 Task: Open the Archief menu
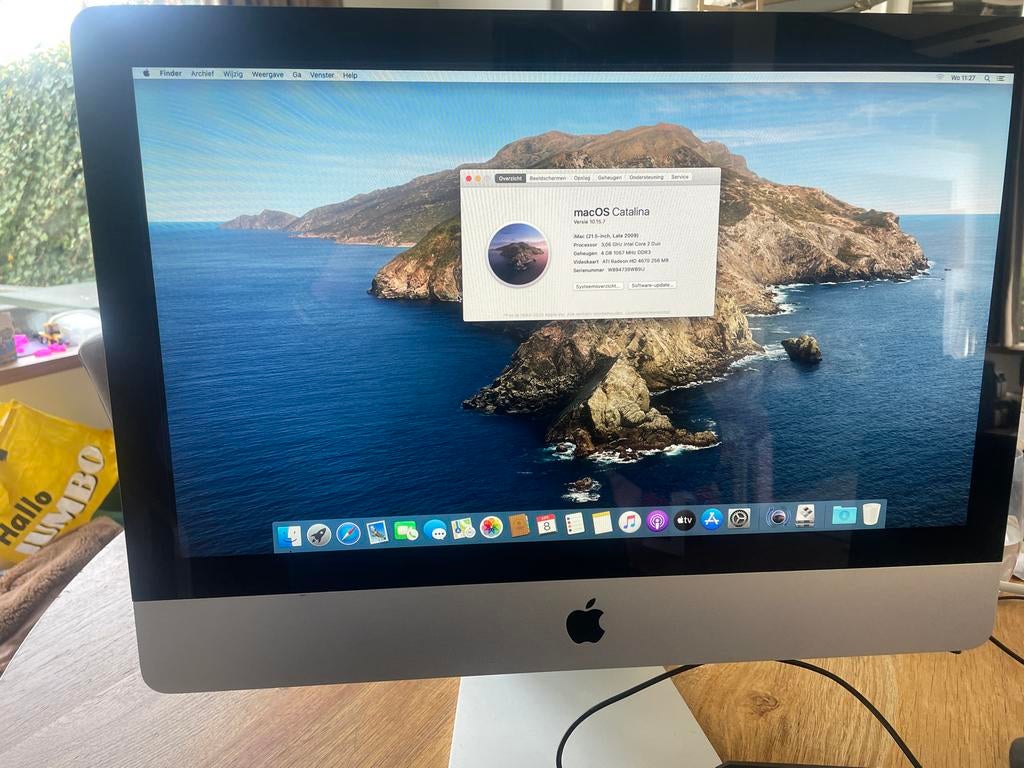coord(202,74)
